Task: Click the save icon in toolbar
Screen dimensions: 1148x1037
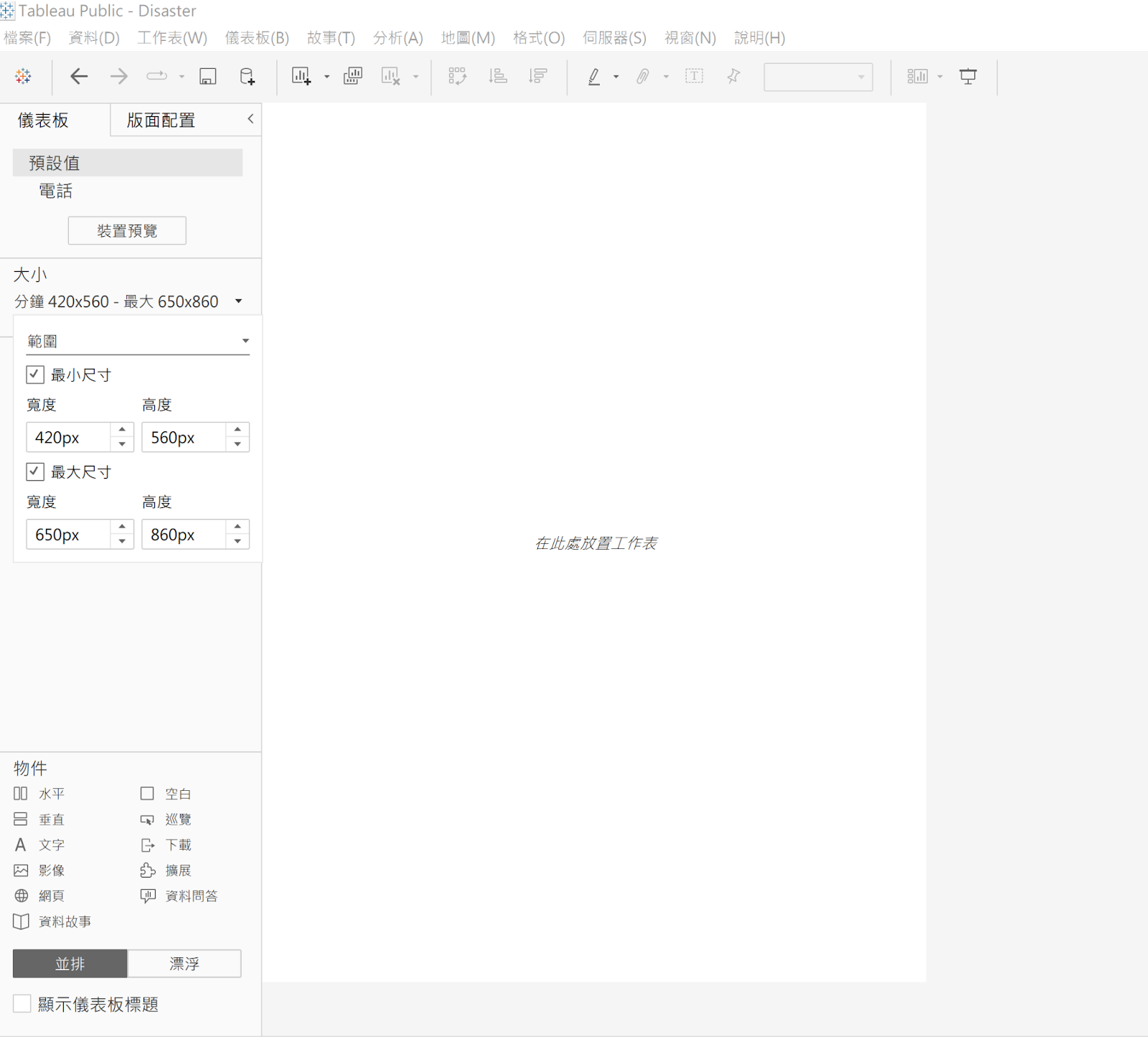Action: (208, 76)
